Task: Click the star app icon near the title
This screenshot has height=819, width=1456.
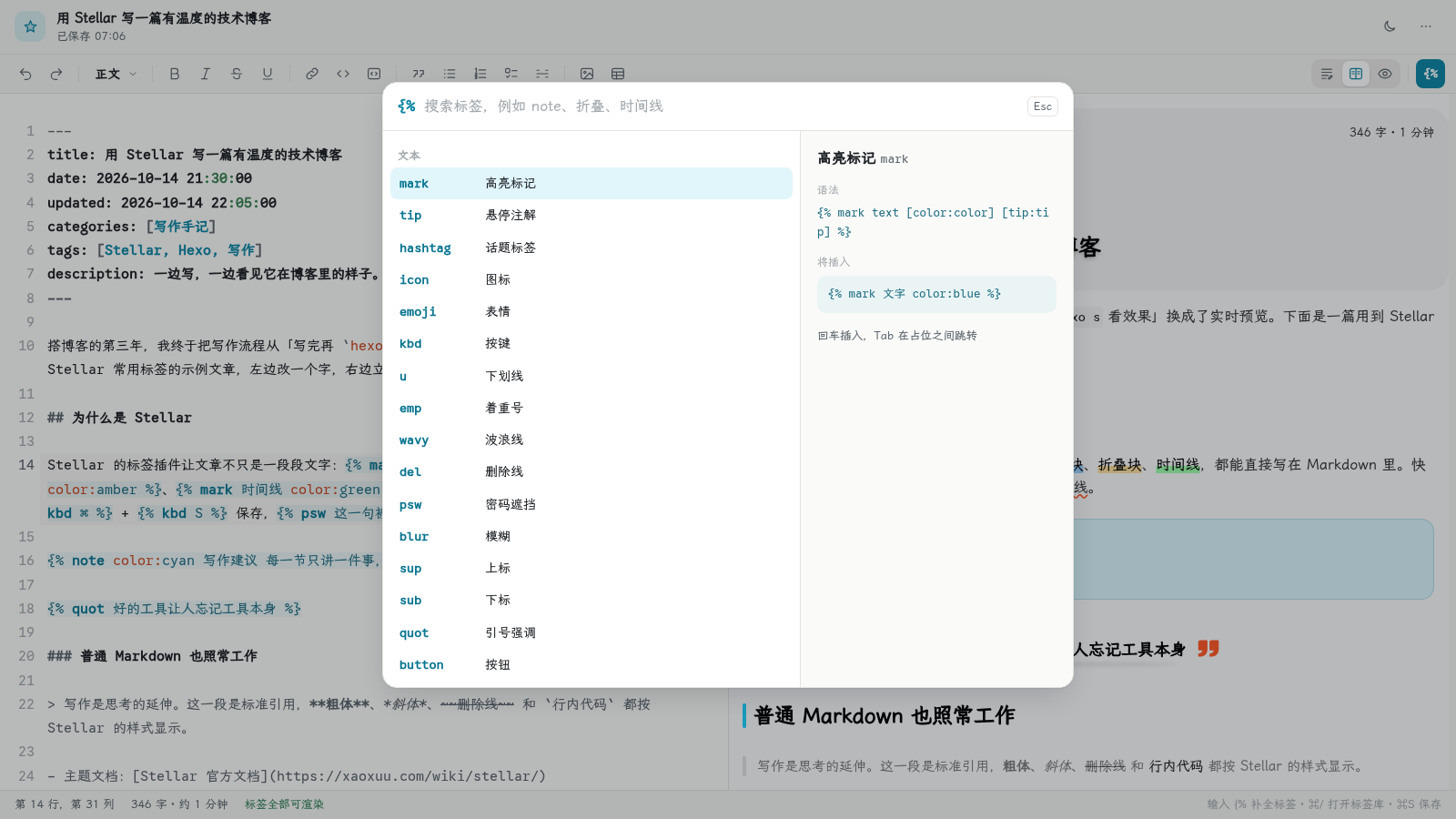Action: point(30,26)
